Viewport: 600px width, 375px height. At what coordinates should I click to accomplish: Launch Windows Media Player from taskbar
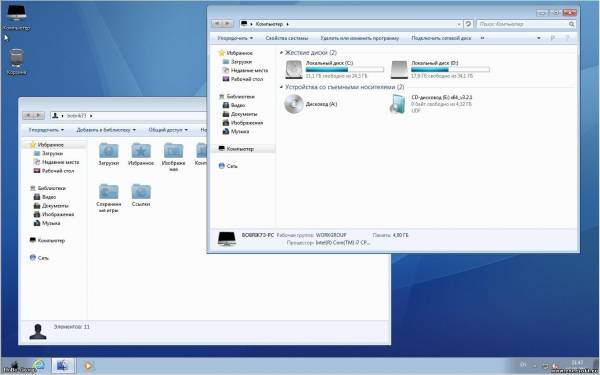point(88,366)
